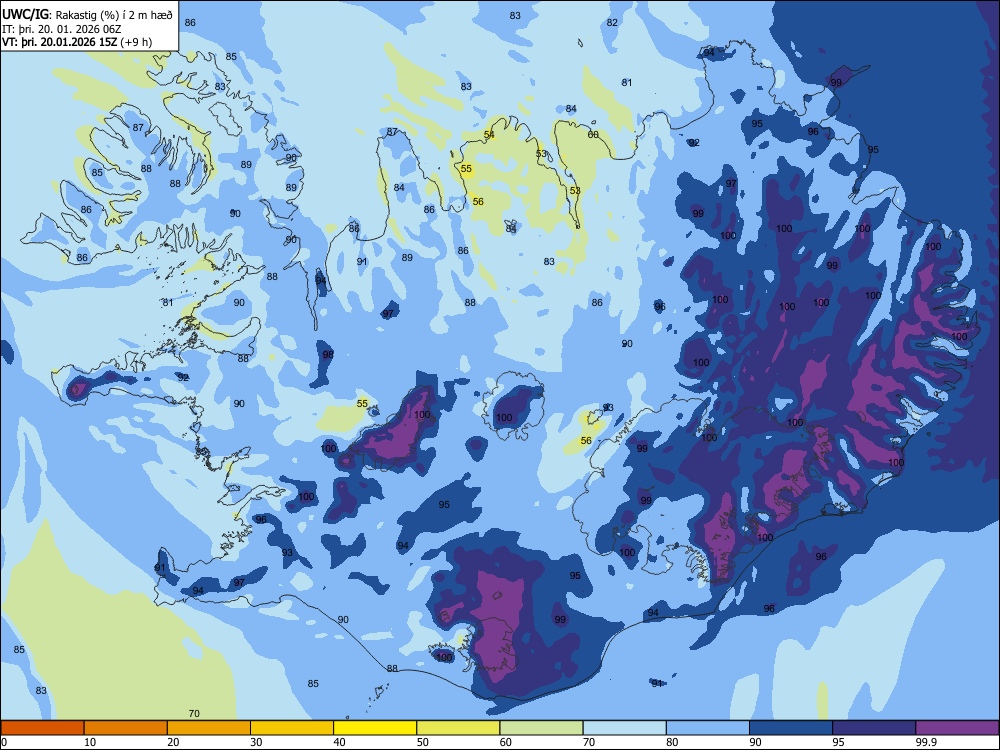Click the bright yellow 40–50 legend swatch
Screen dimensions: 1000x750
375,728
